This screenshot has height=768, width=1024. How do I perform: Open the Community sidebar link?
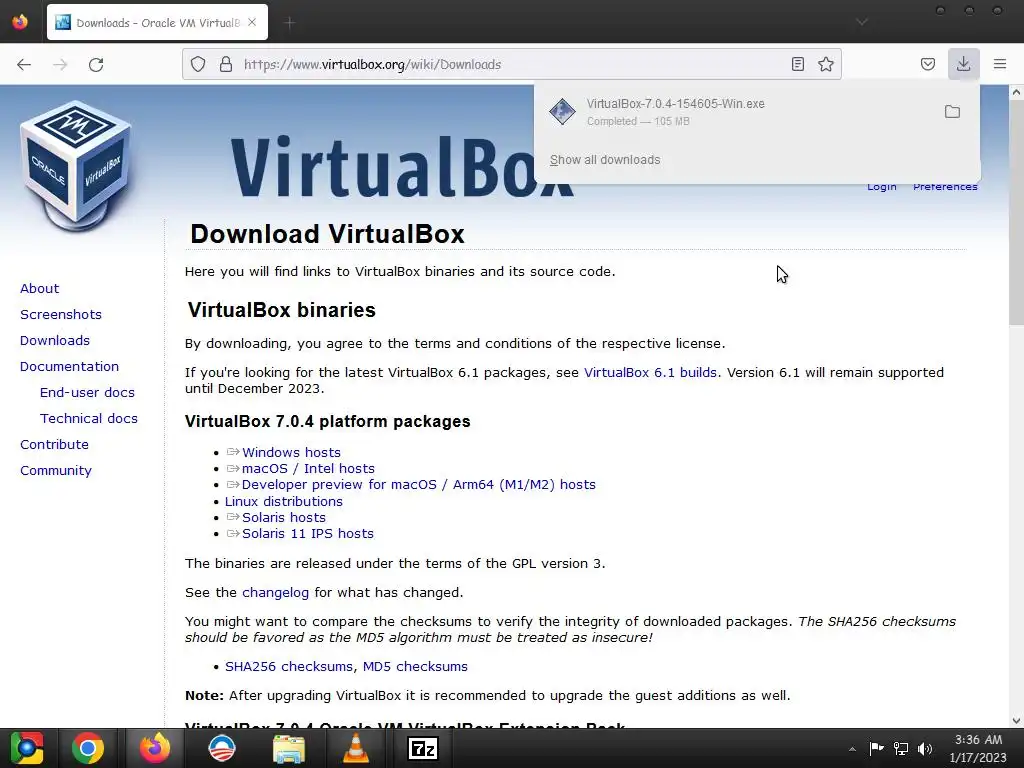(x=56, y=471)
